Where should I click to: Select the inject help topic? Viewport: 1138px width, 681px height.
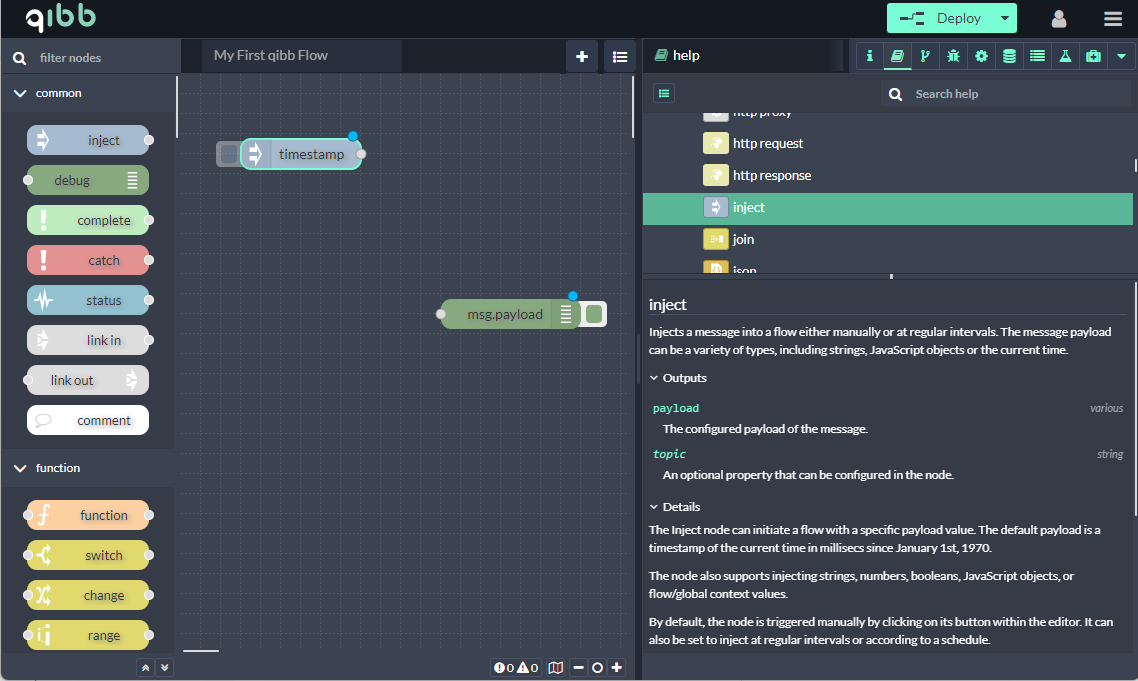tap(888, 208)
